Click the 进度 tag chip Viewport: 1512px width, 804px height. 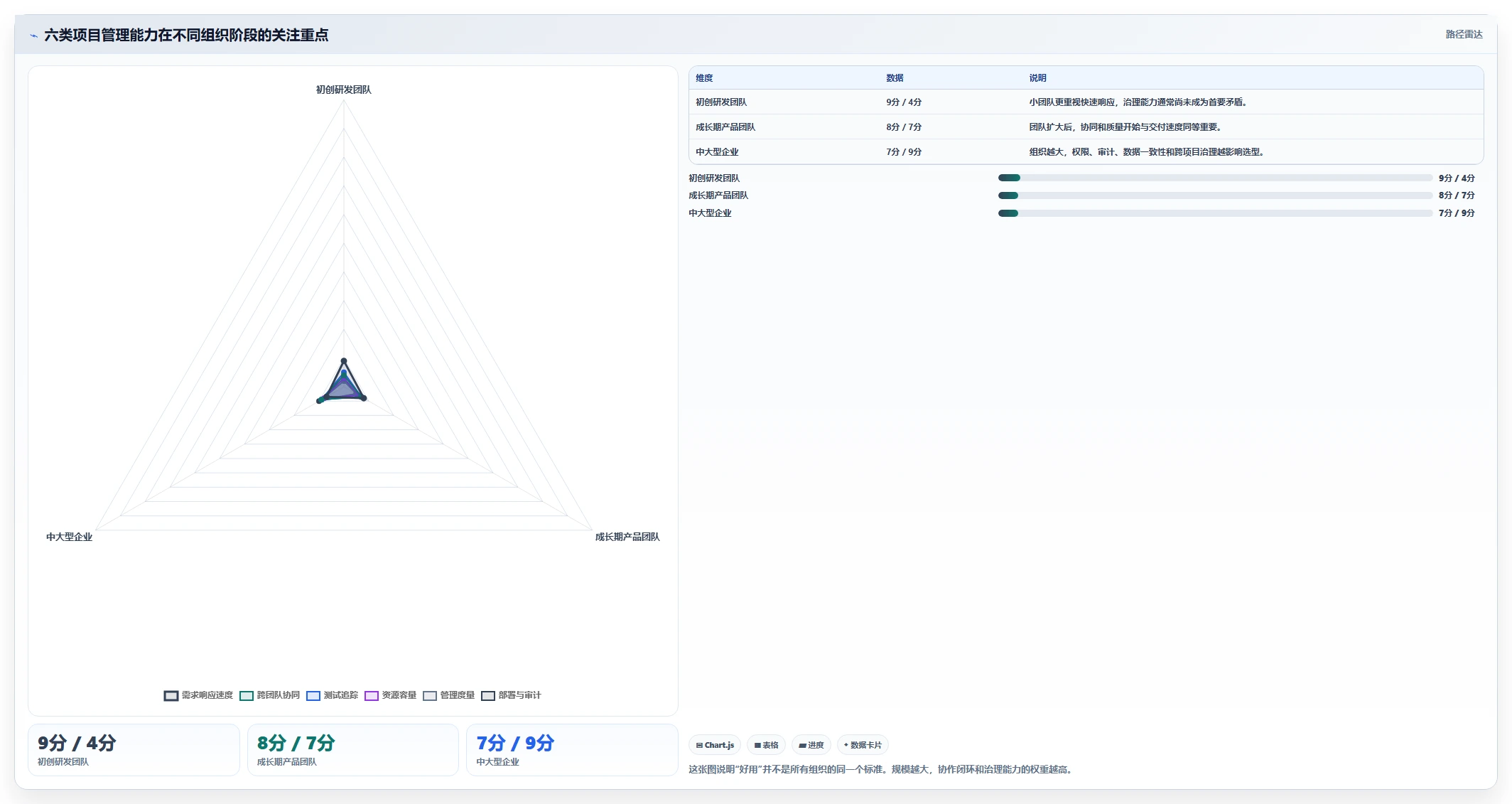point(811,745)
